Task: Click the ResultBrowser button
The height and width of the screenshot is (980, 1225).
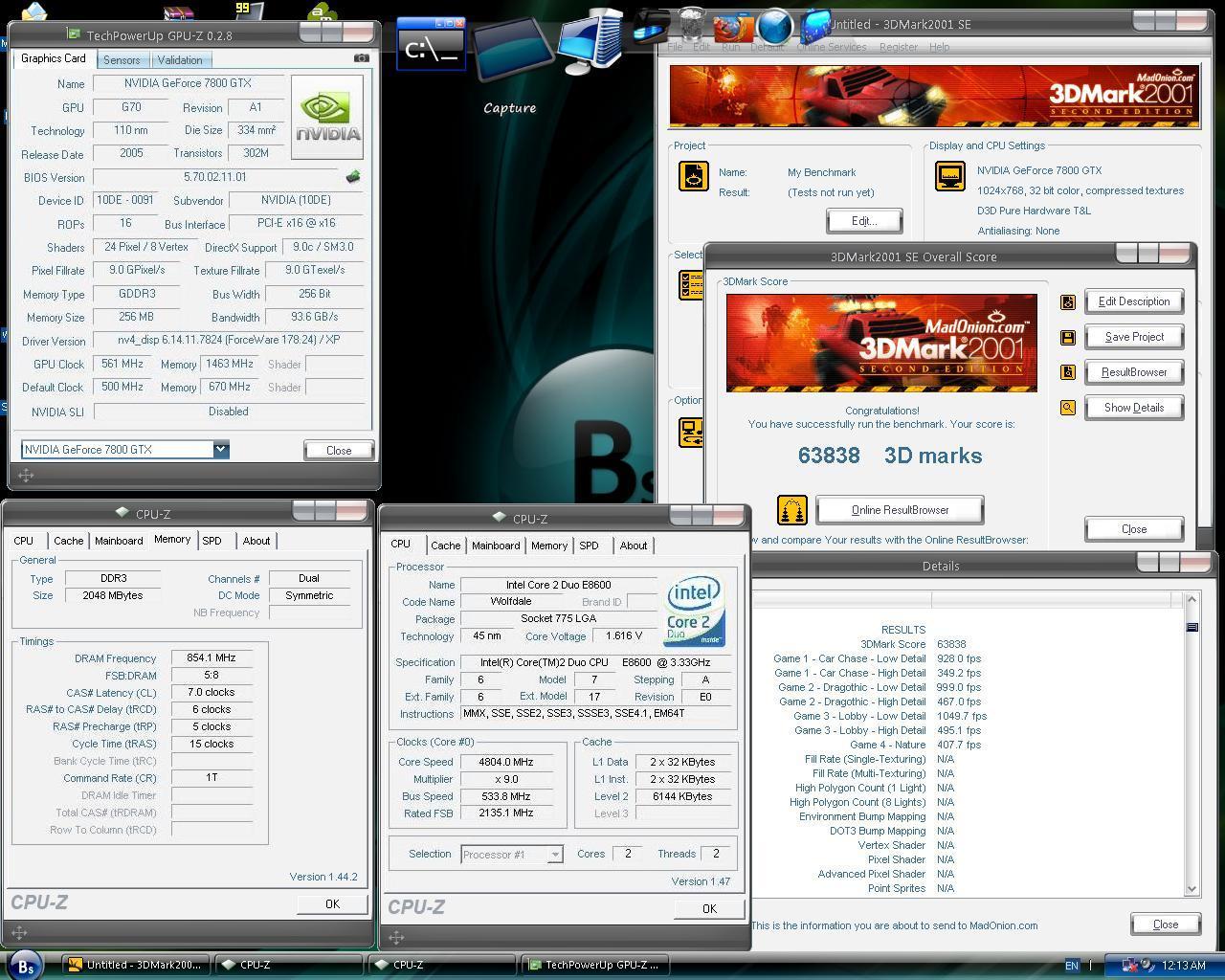Action: (x=1134, y=372)
